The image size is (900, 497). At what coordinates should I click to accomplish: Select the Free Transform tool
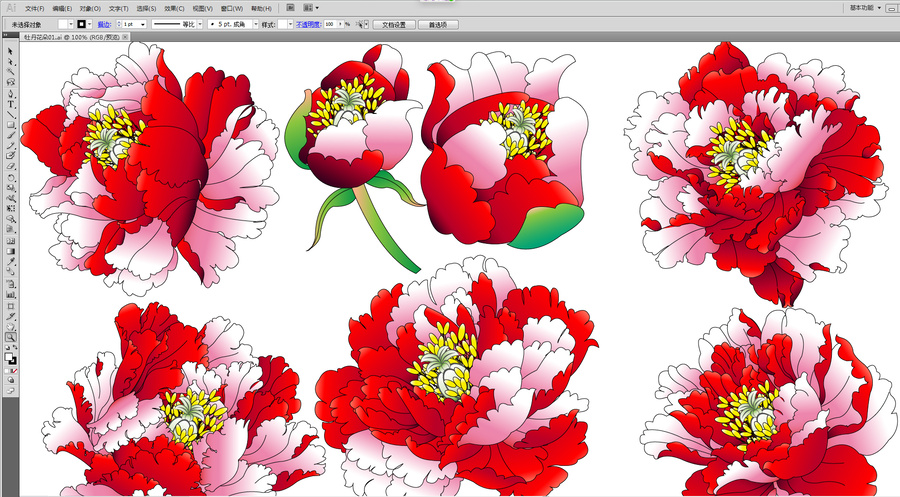pyautogui.click(x=10, y=208)
